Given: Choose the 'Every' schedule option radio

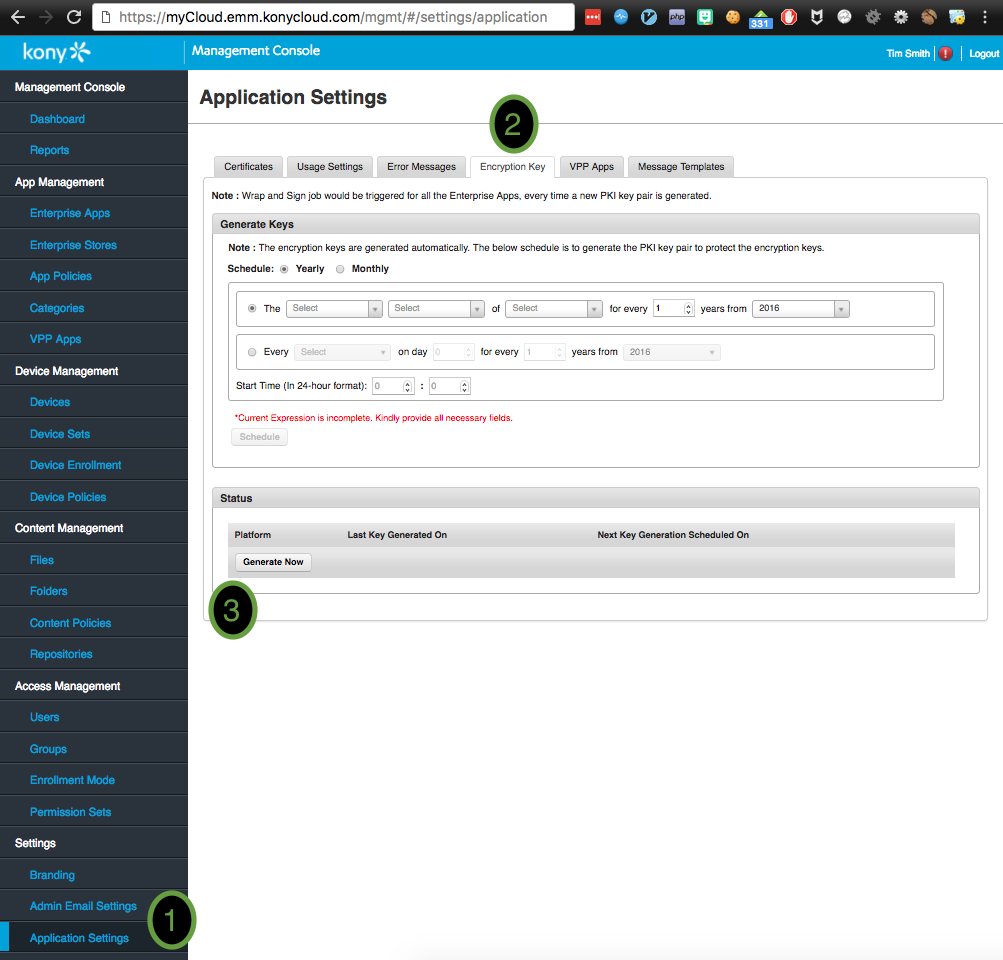Looking at the screenshot, I should coord(252,352).
